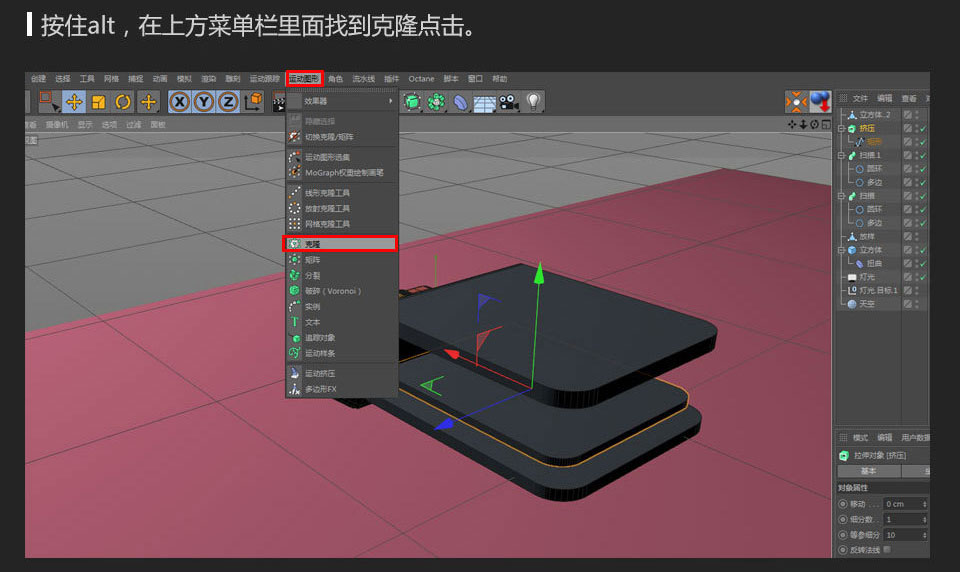Viewport: 960px width, 572px height.
Task: Click the recent-tool plus icon beside Rotate
Action: click(x=148, y=102)
